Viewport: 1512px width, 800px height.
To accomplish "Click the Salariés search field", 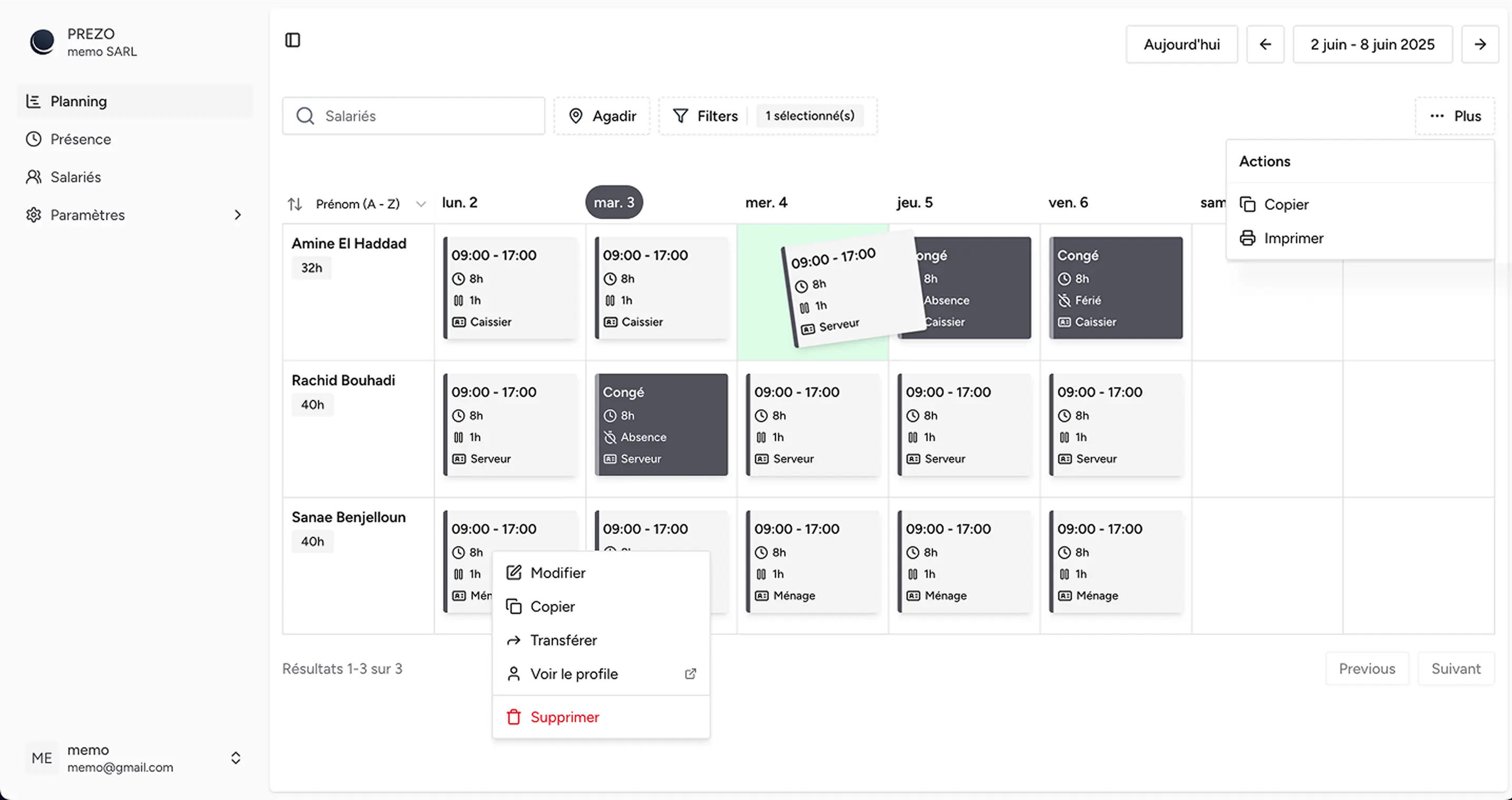I will pyautogui.click(x=413, y=116).
